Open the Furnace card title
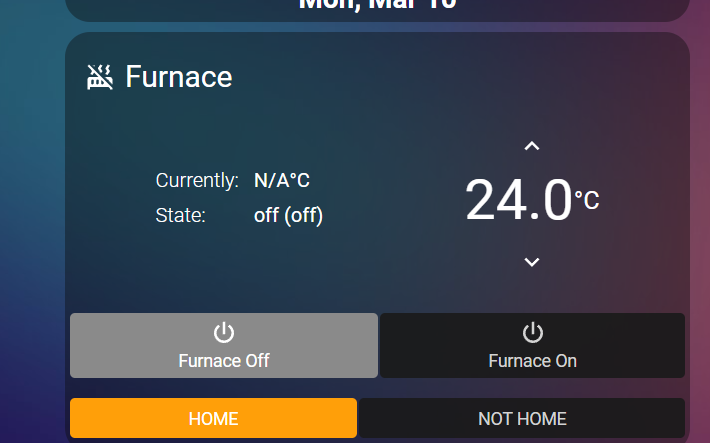Viewport: 710px width, 443px height. click(x=179, y=77)
